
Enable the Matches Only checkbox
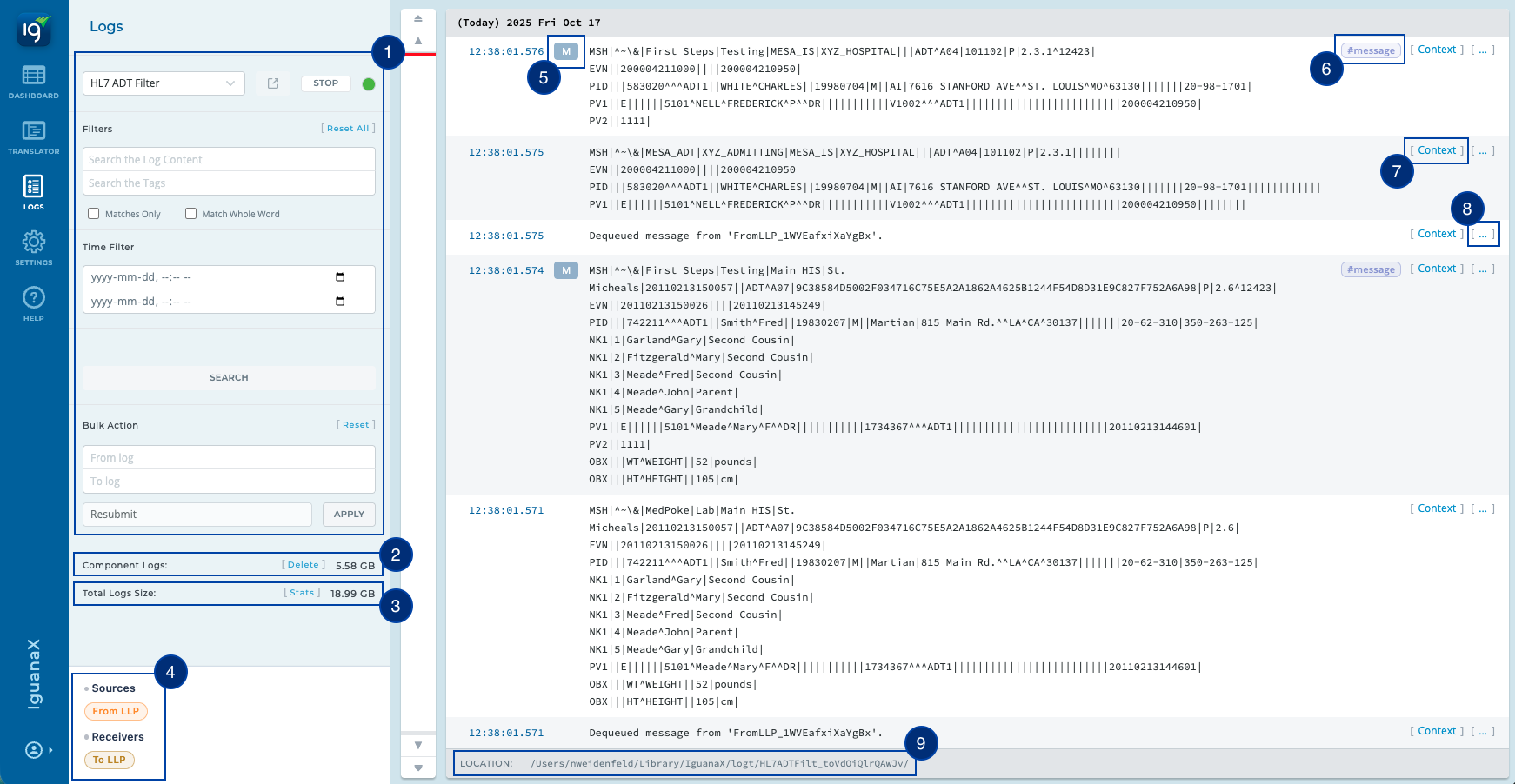94,214
